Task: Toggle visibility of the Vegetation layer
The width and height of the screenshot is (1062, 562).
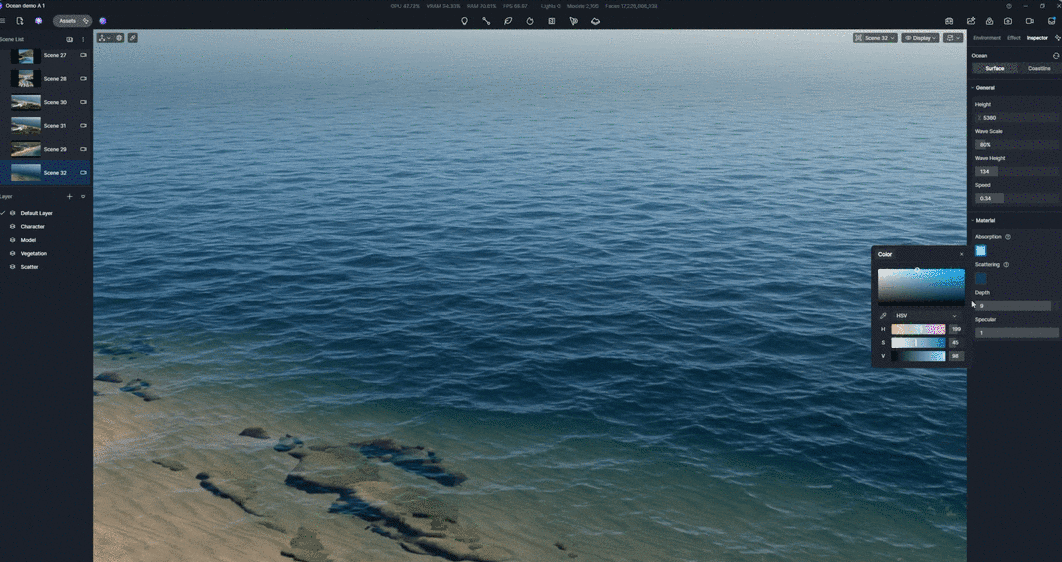Action: click(x=13, y=254)
